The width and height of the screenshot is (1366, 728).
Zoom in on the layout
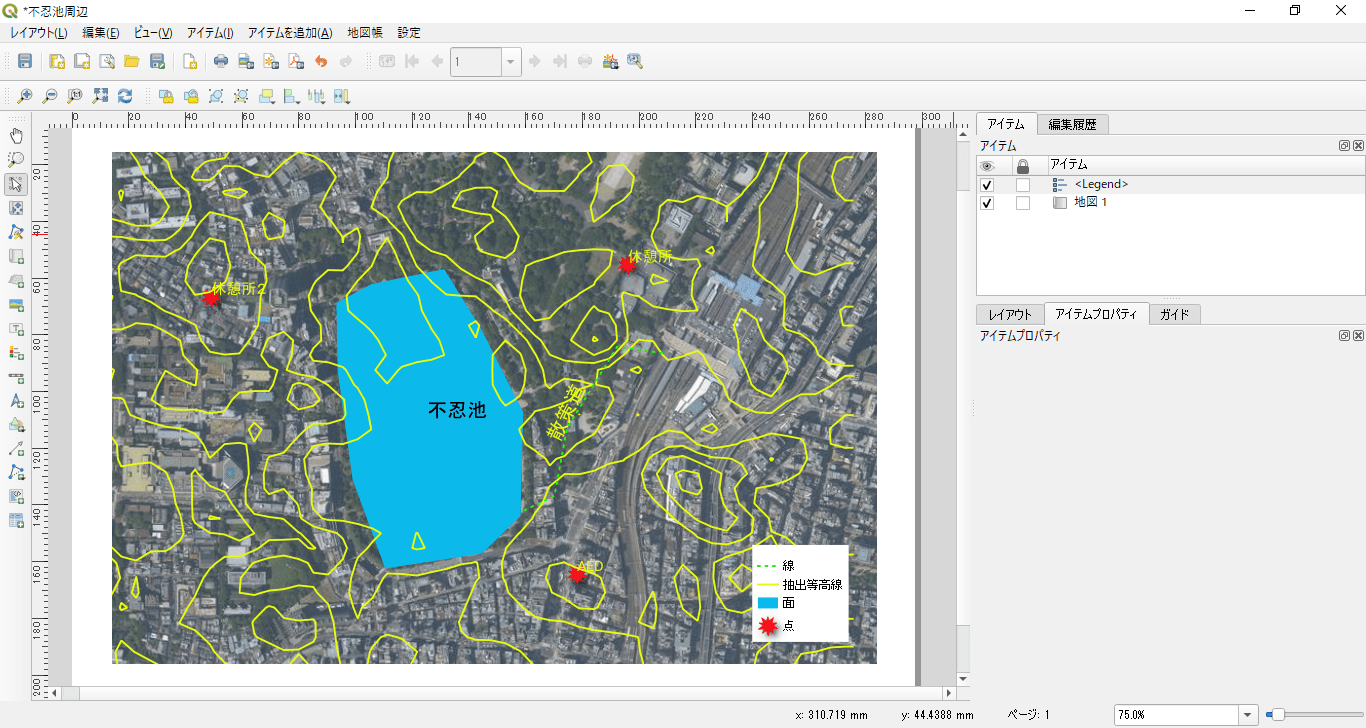click(x=25, y=97)
